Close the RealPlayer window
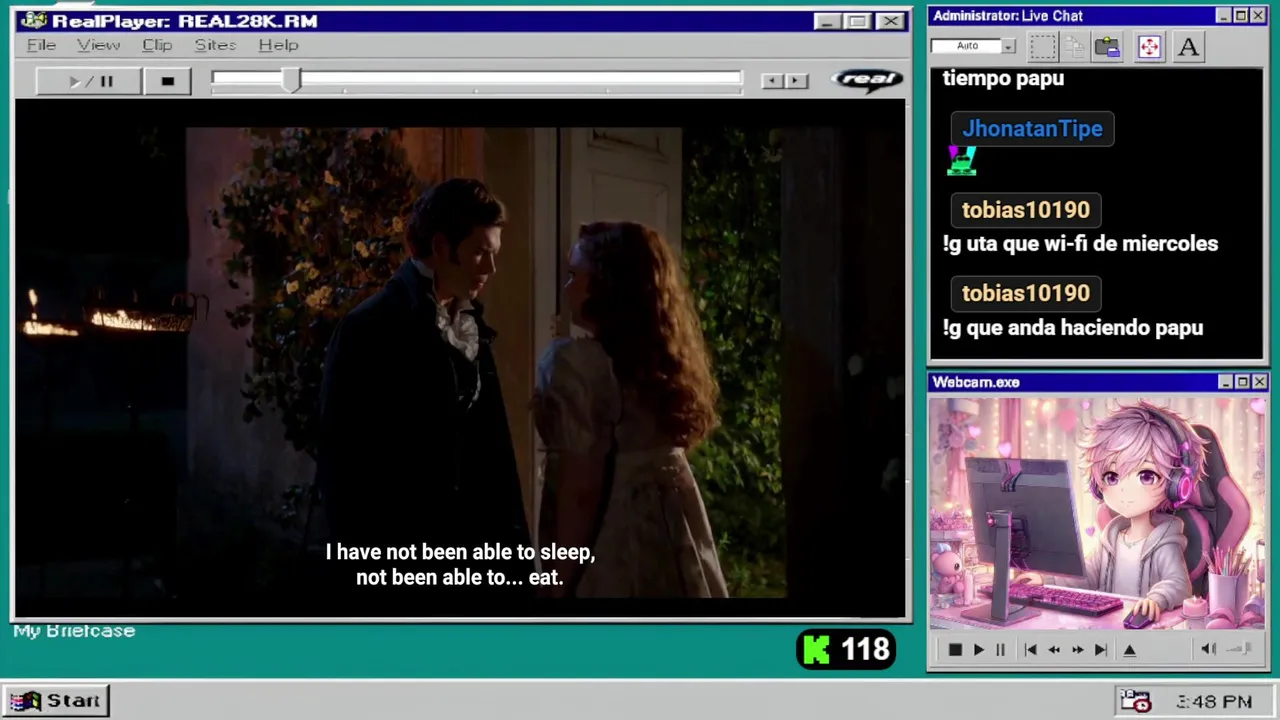Viewport: 1280px width, 720px height. (890, 21)
